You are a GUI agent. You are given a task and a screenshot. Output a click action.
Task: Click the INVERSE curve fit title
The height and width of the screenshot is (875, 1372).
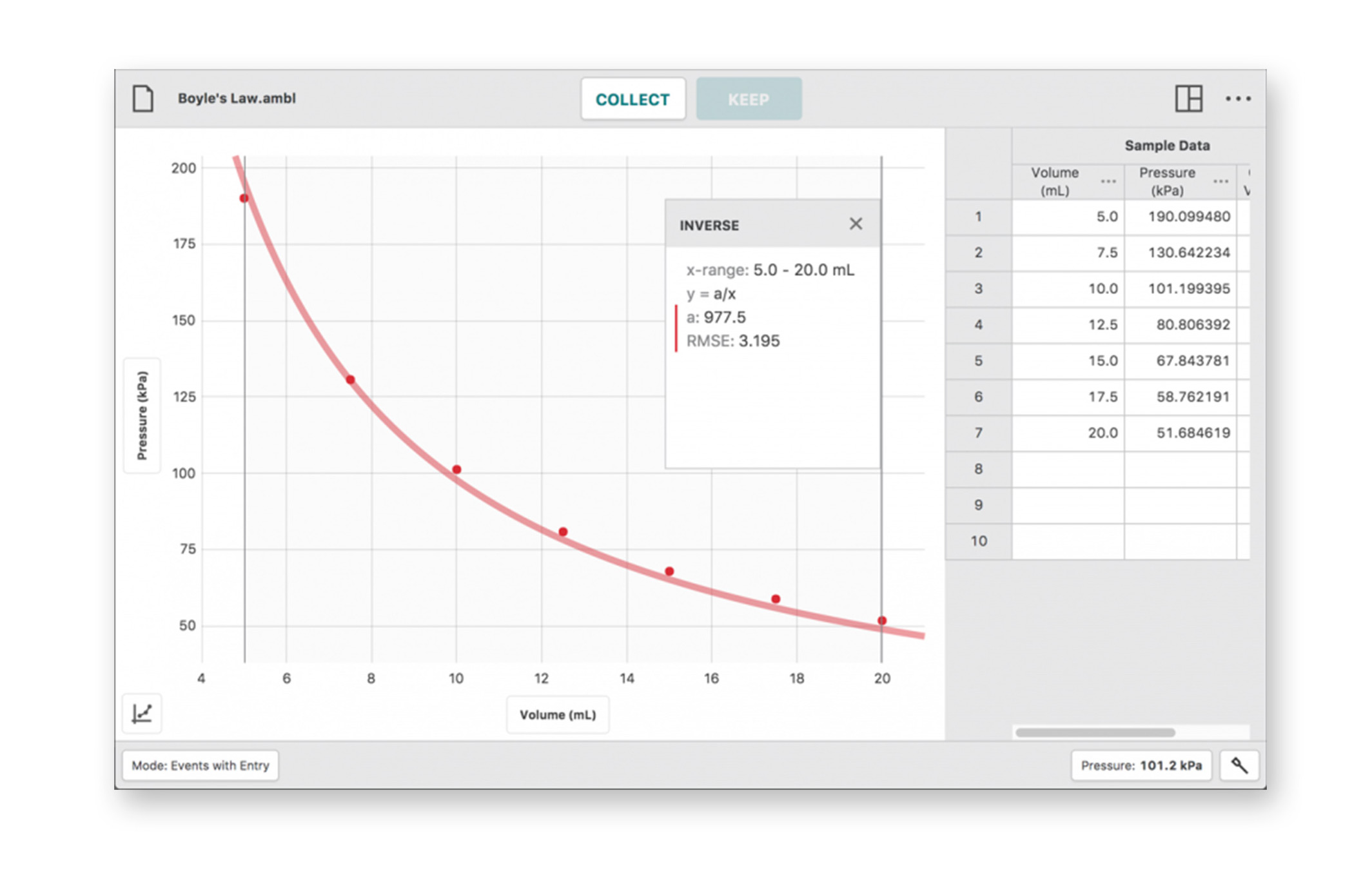click(709, 226)
